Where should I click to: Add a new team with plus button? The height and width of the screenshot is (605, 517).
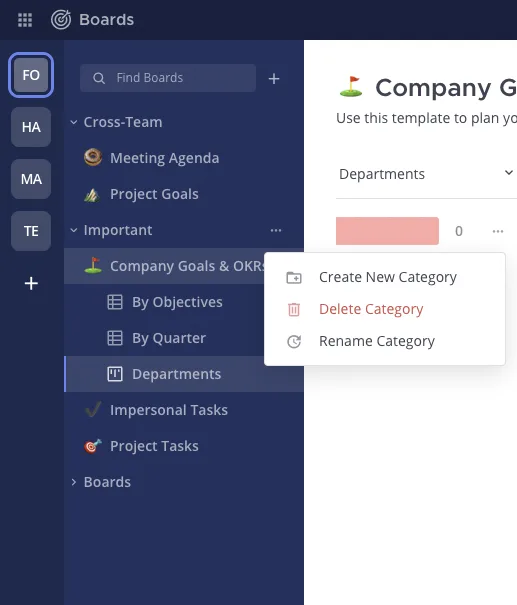pos(31,284)
